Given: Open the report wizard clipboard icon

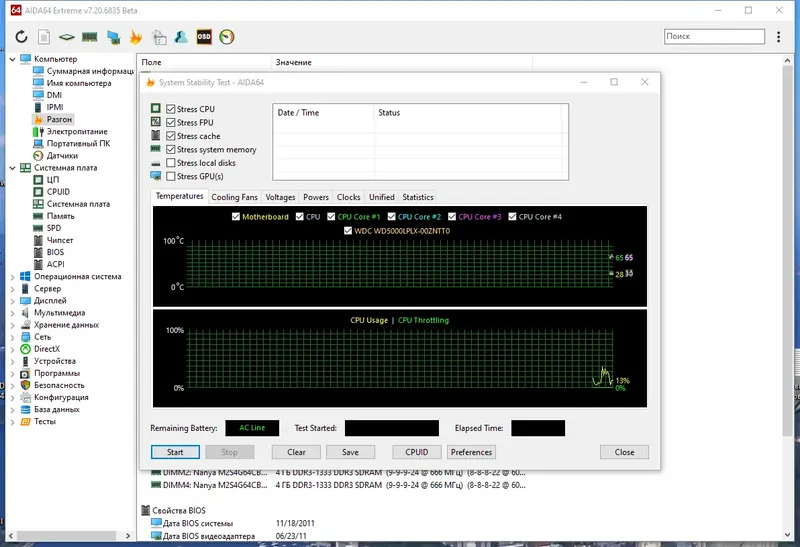Looking at the screenshot, I should (x=159, y=37).
